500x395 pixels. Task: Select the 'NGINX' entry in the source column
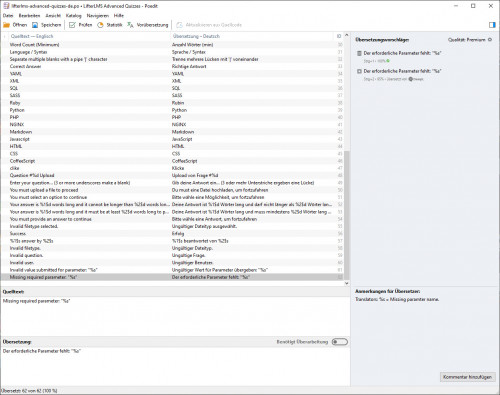pyautogui.click(x=17, y=125)
